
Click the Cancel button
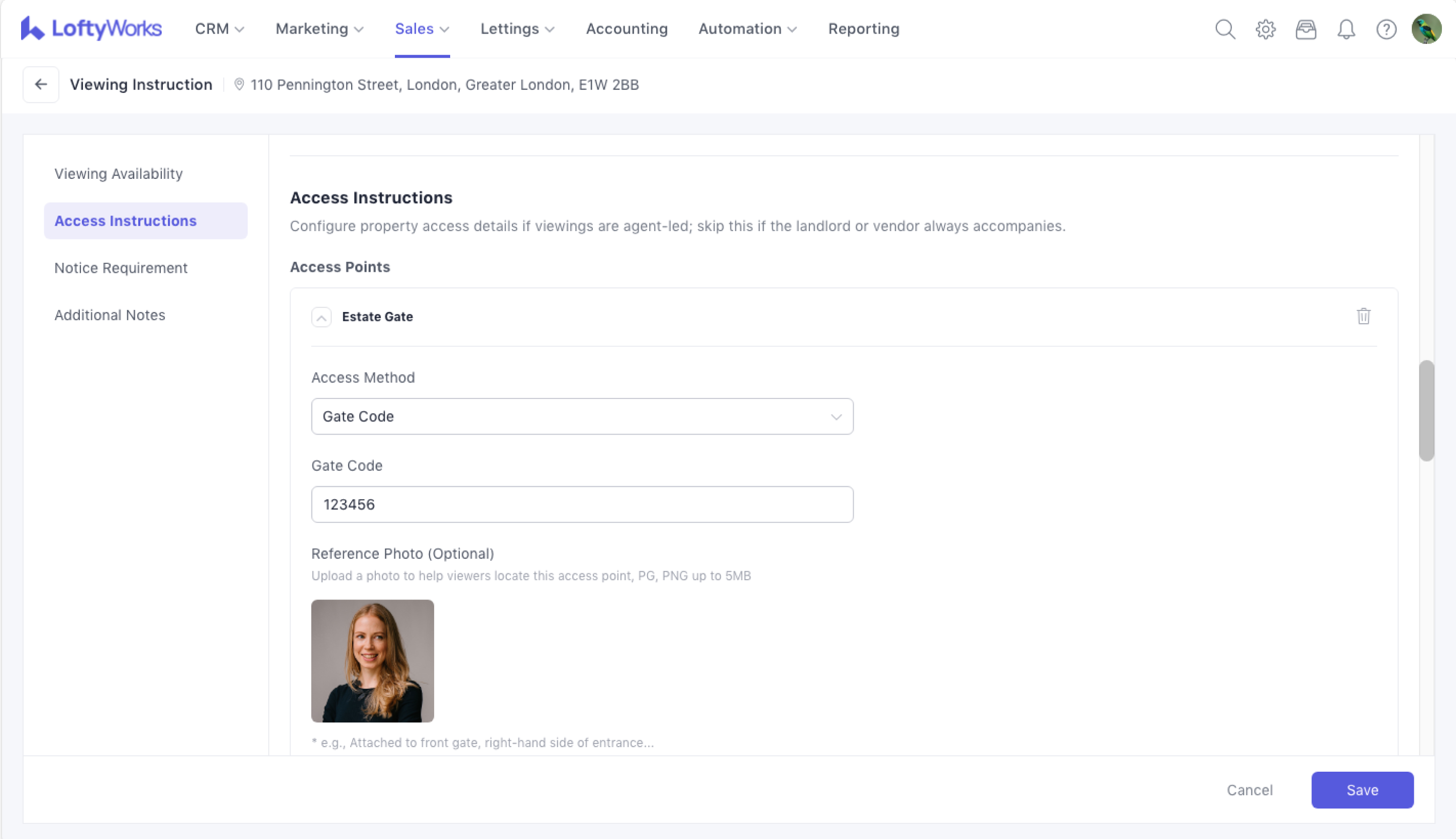tap(1249, 789)
